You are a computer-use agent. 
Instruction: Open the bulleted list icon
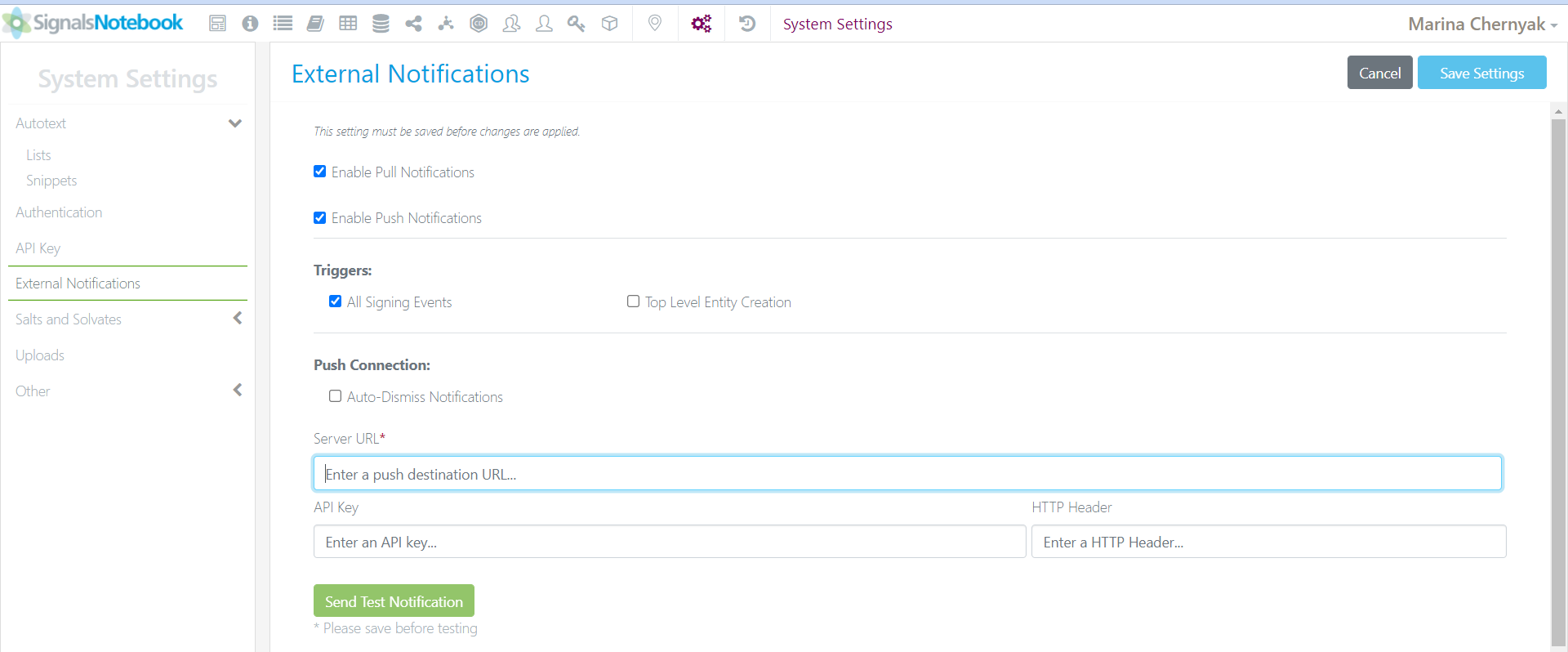pos(283,24)
